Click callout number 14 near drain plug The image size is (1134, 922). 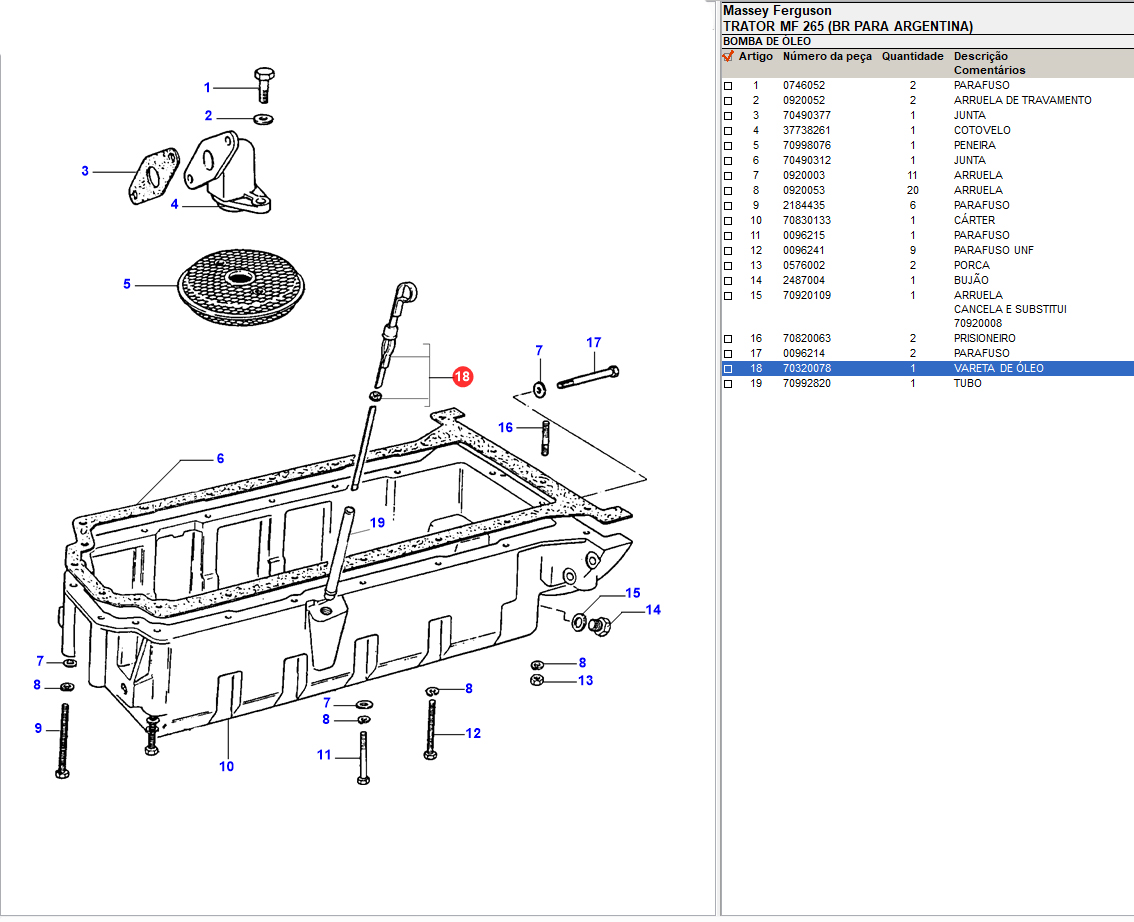point(652,610)
